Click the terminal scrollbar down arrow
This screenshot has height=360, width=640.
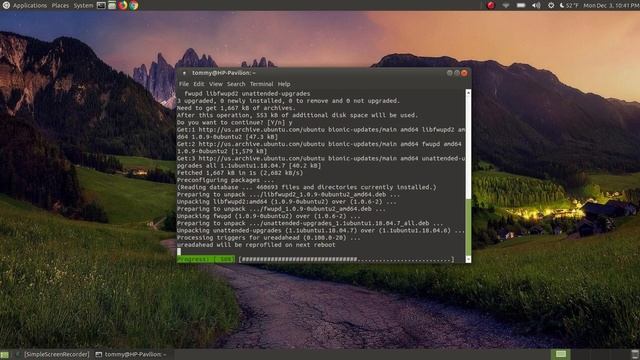click(468, 259)
